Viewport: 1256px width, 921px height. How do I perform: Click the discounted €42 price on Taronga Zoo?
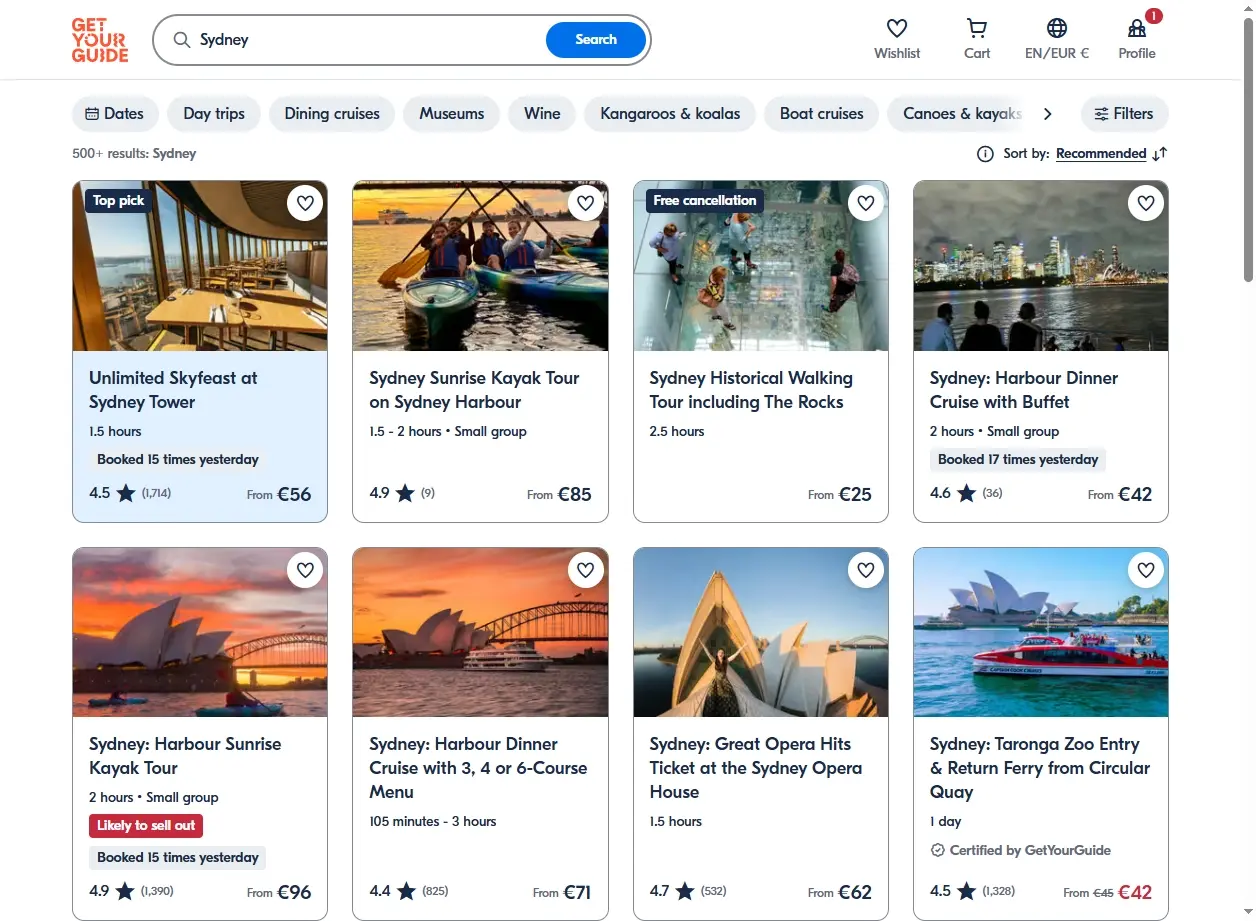click(x=1135, y=892)
